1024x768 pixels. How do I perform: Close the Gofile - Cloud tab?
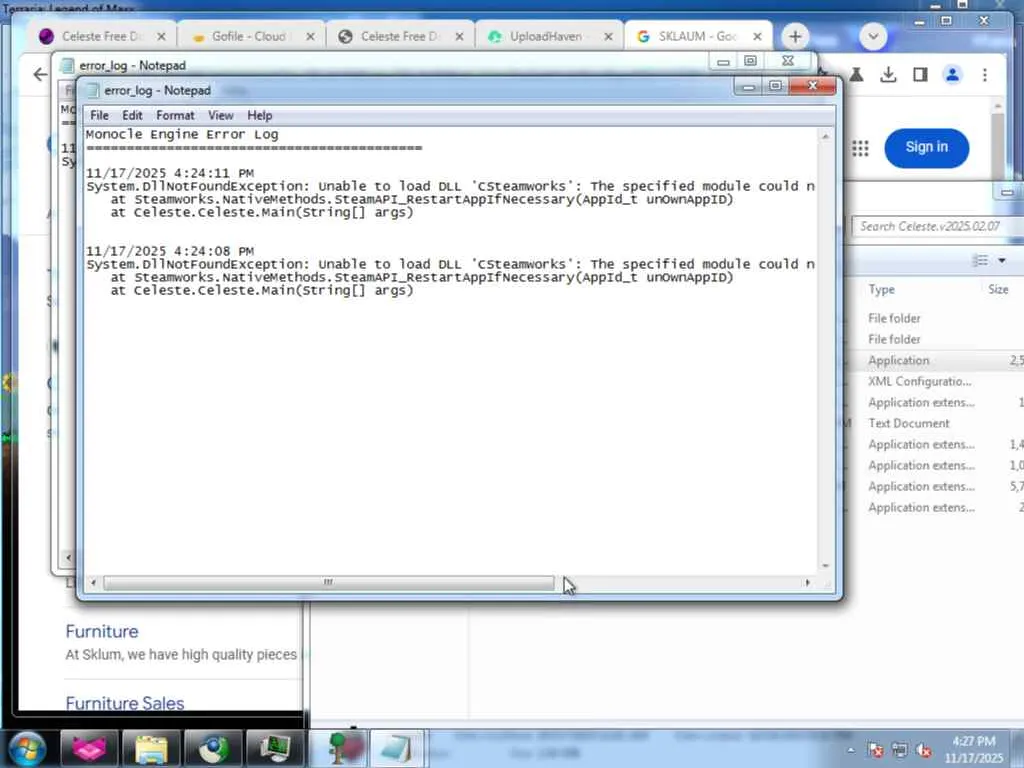[x=311, y=37]
